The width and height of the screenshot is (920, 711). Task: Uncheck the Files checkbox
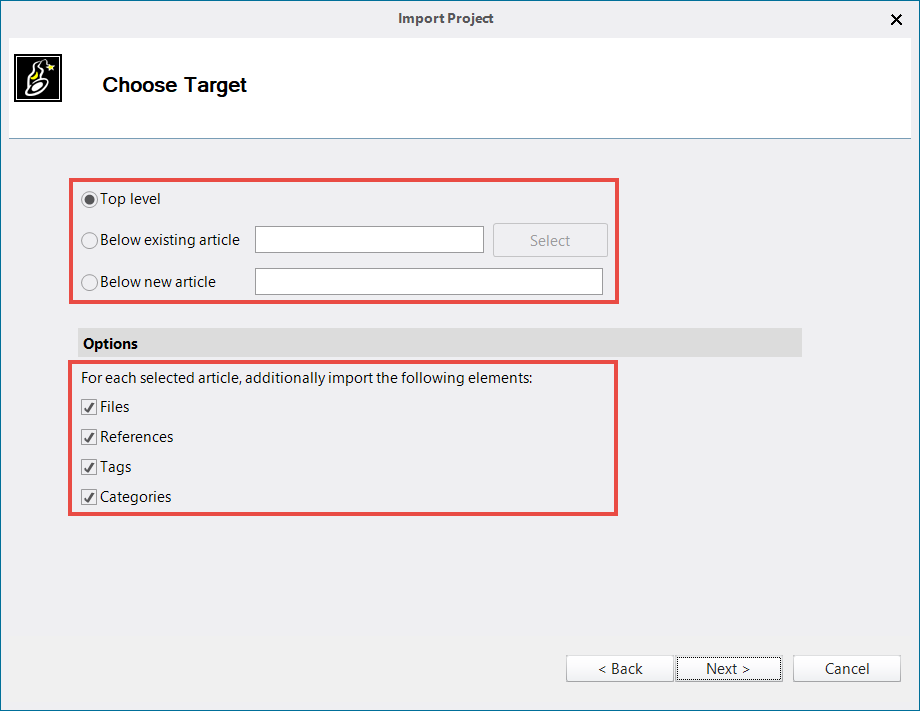(x=90, y=408)
